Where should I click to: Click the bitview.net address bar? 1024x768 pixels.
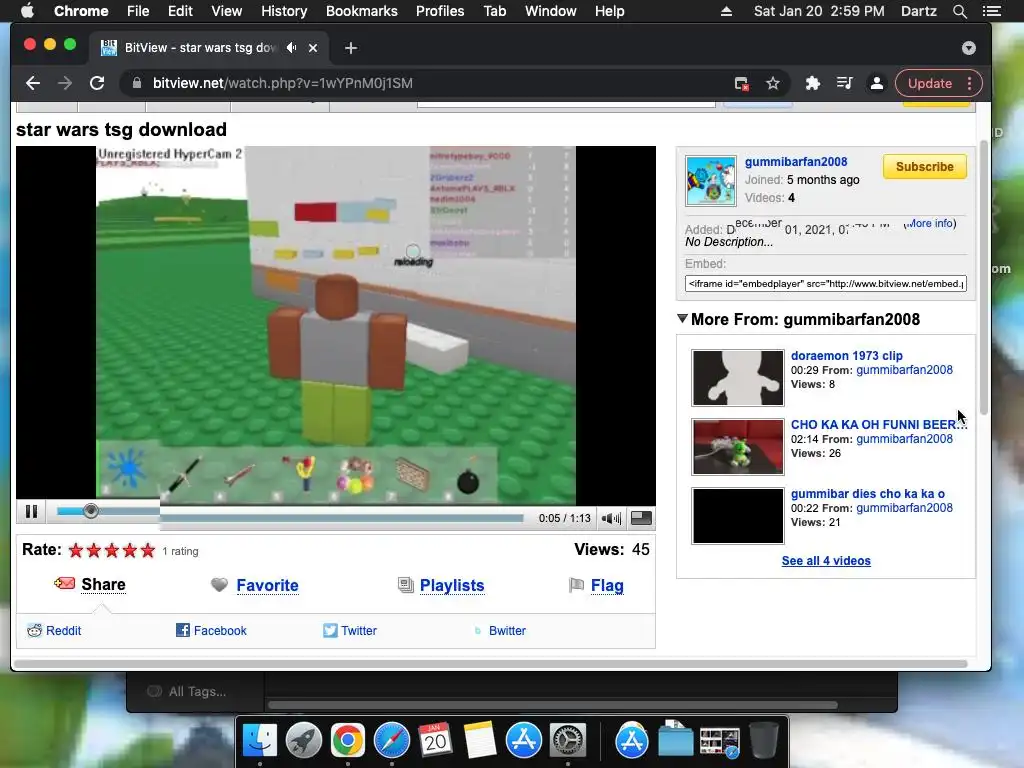(x=431, y=84)
